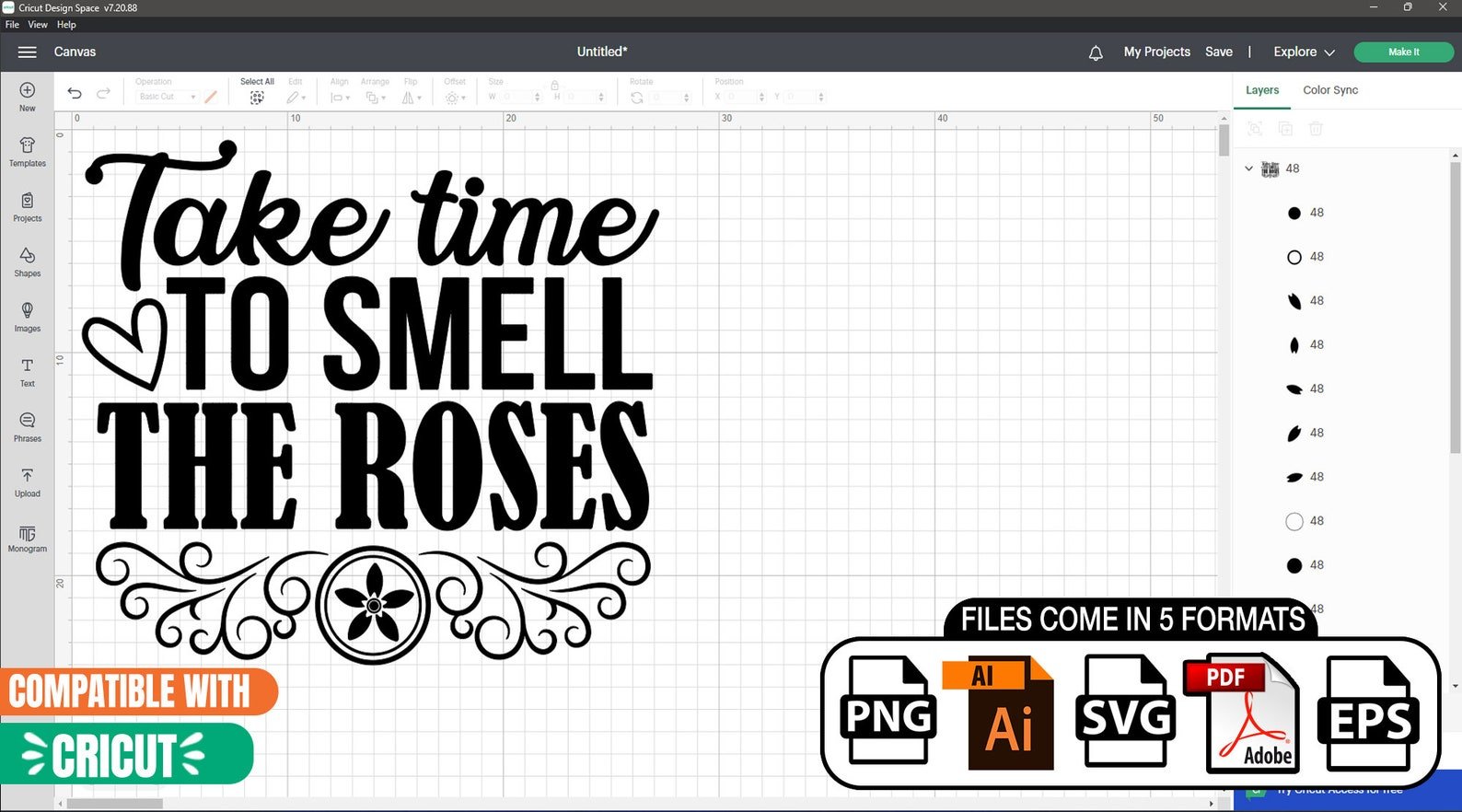Click the Delete trash icon in Layers panel

[1316, 129]
